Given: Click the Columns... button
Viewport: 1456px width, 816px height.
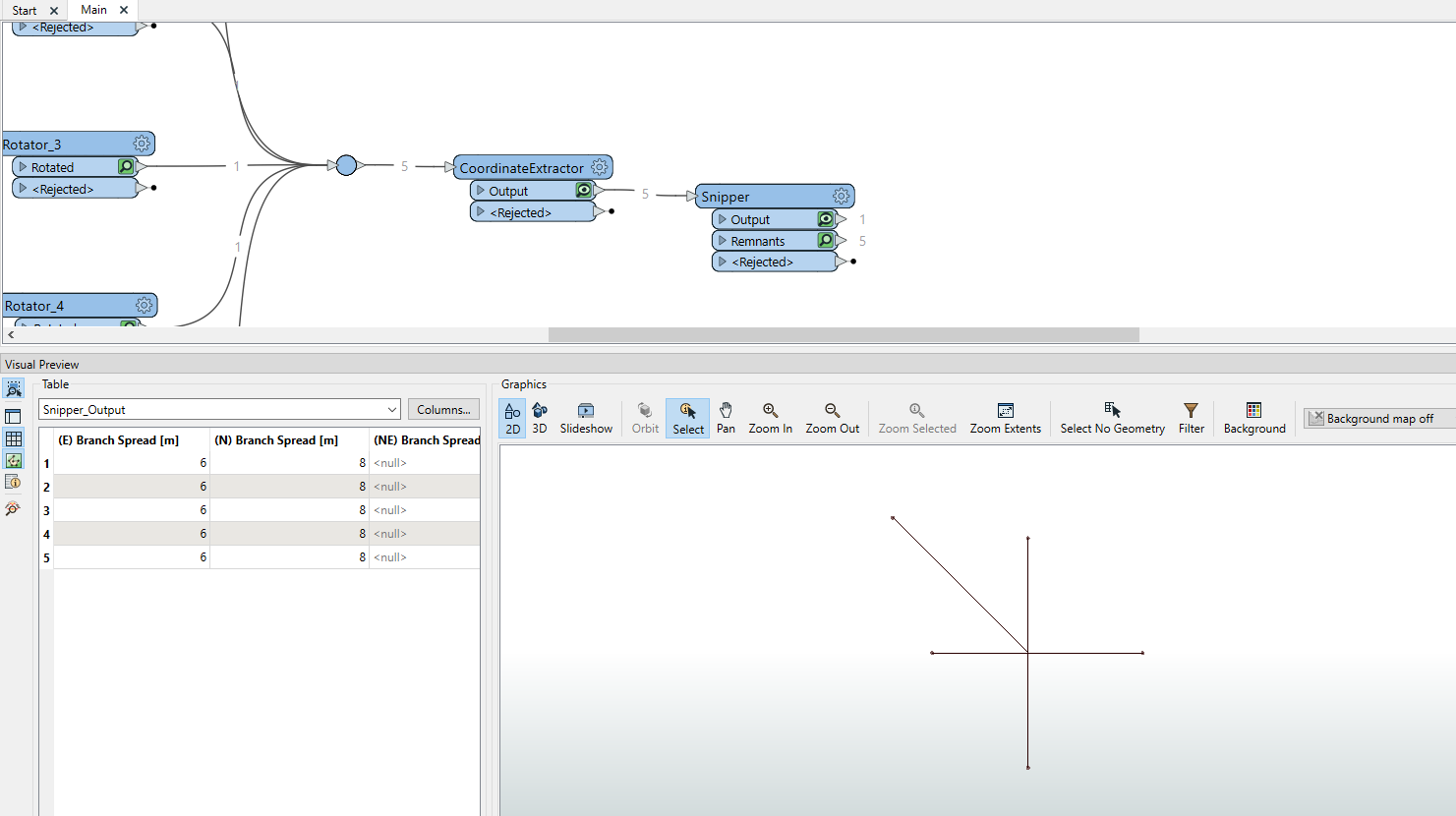Looking at the screenshot, I should point(443,409).
